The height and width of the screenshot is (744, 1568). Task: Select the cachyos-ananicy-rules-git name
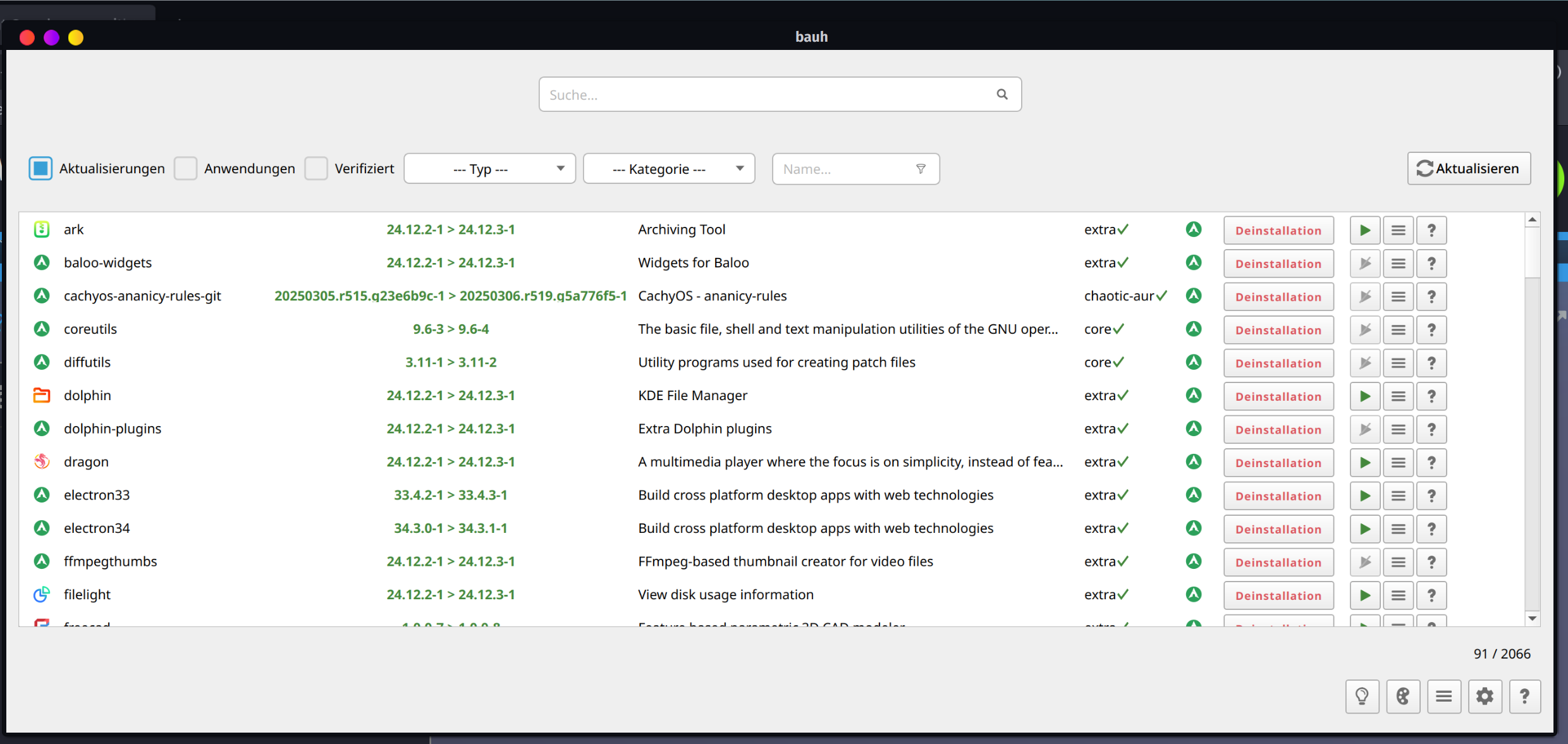(142, 296)
